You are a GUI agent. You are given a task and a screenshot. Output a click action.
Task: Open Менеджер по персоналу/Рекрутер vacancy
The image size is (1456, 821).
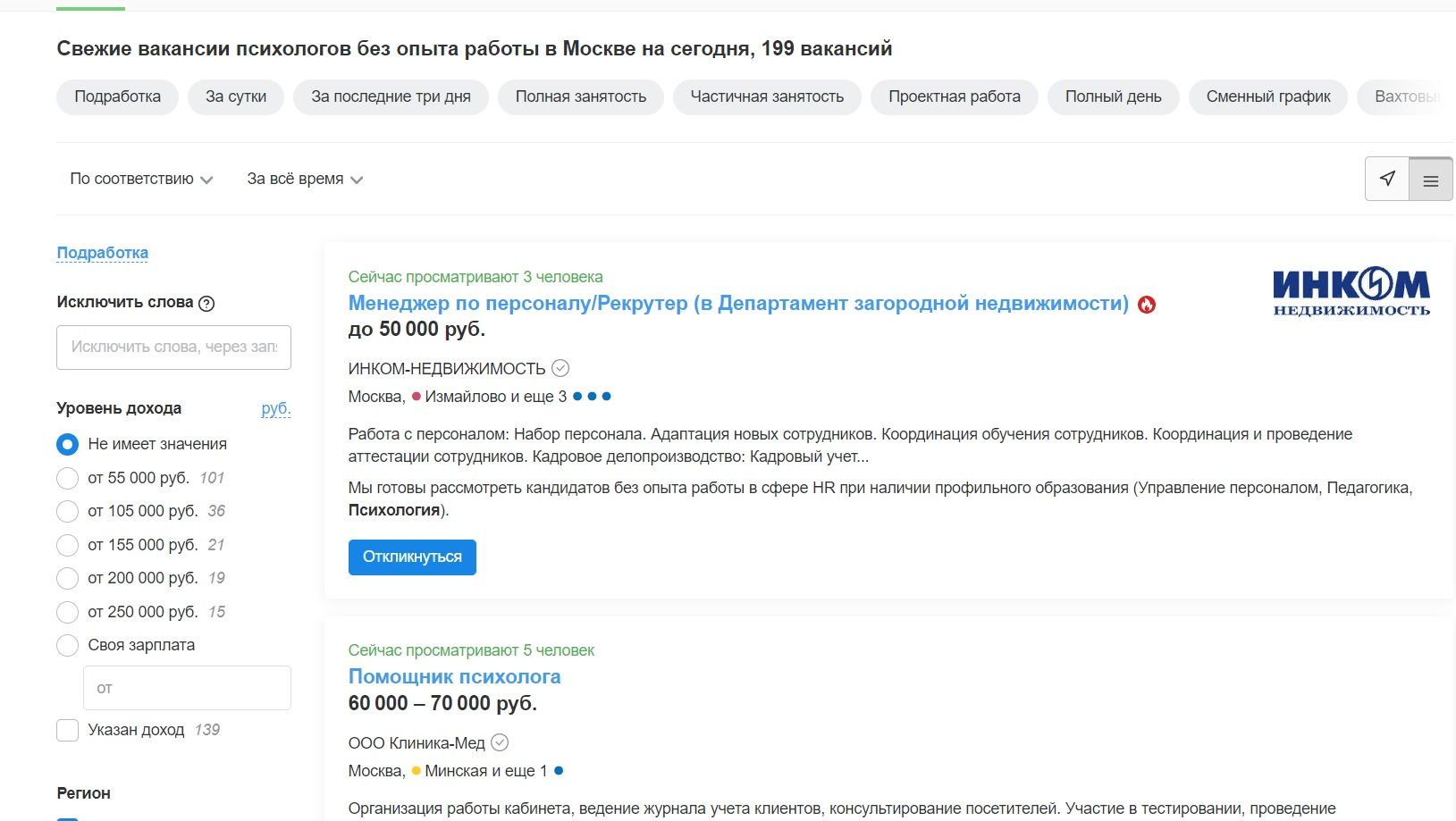[x=738, y=304]
